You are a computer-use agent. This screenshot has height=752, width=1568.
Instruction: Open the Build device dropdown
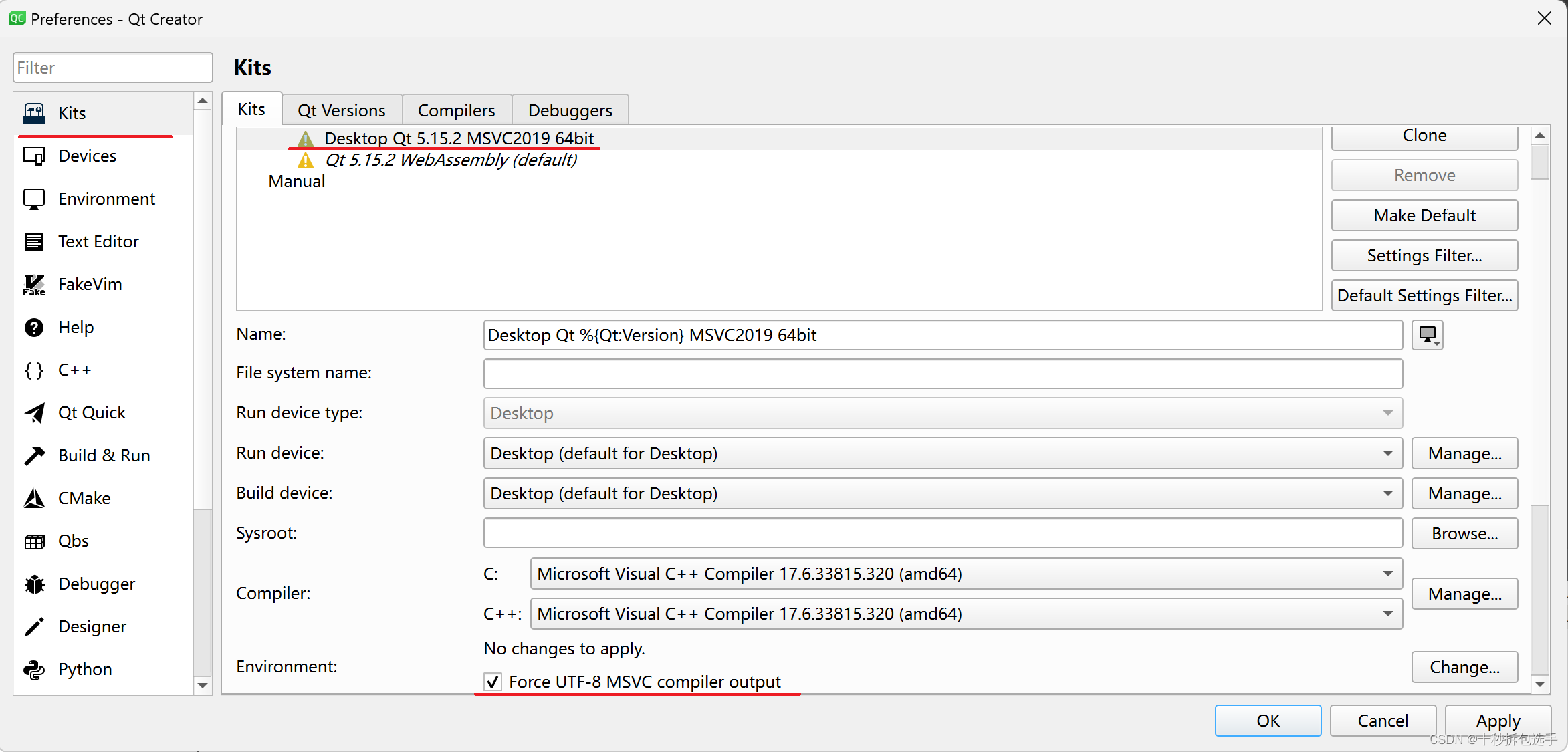pyautogui.click(x=943, y=493)
